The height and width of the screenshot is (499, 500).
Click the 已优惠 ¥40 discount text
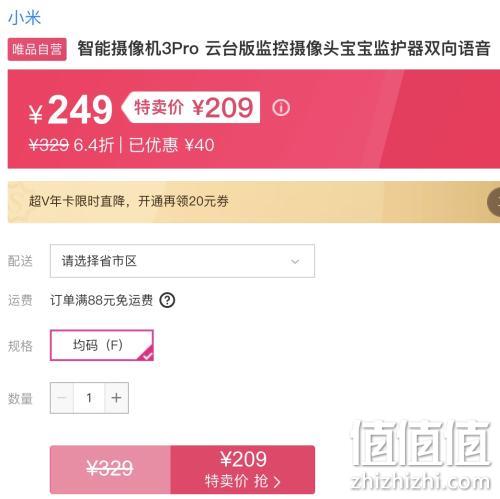(172, 145)
